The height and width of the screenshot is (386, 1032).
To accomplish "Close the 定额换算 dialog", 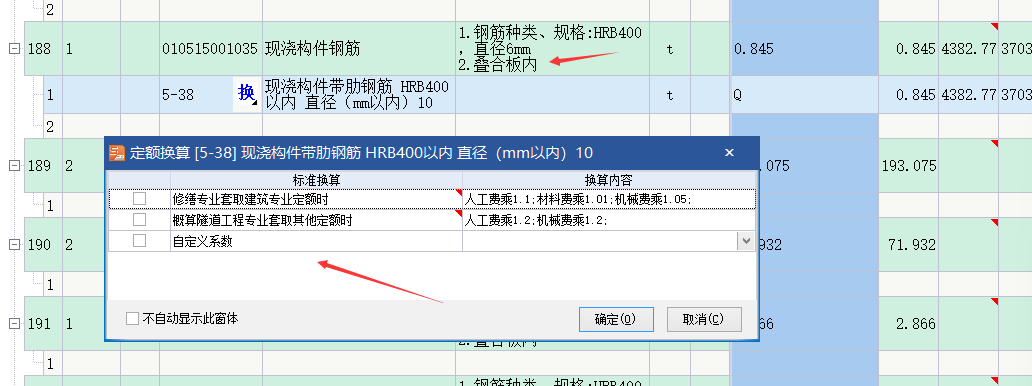I will pyautogui.click(x=729, y=153).
